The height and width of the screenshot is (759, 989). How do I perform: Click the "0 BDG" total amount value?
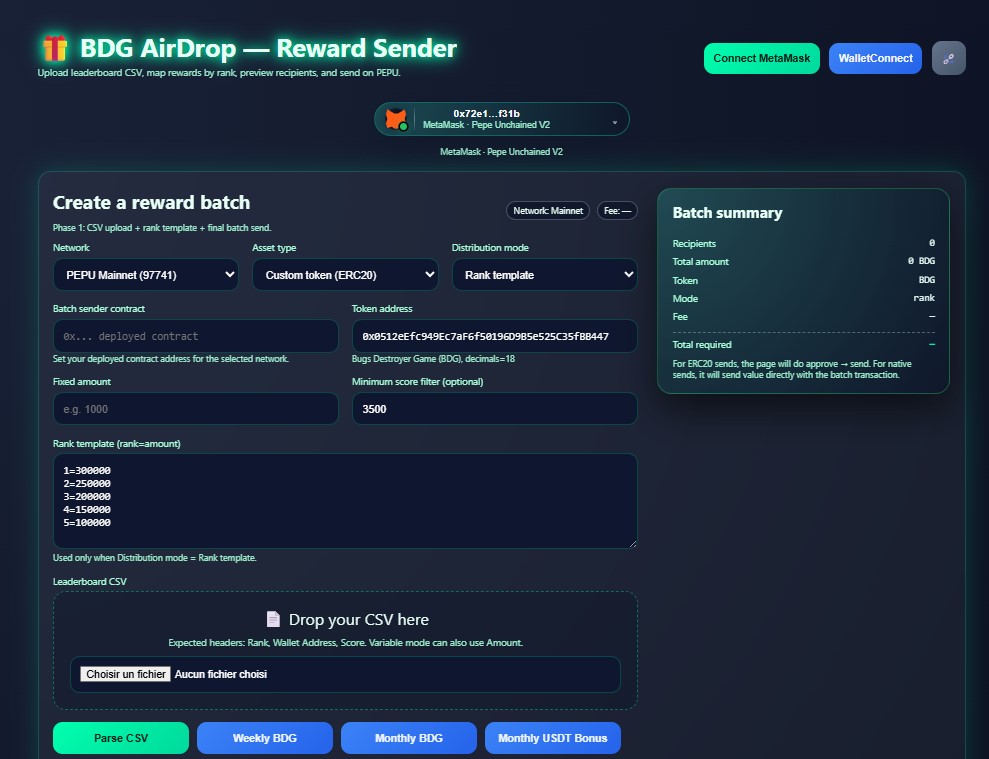pos(921,261)
